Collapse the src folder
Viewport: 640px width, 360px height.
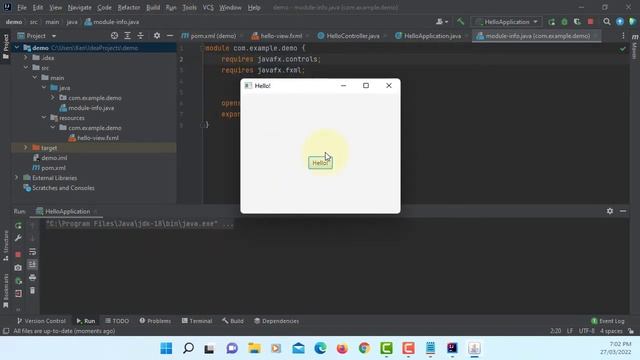pyautogui.click(x=26, y=67)
